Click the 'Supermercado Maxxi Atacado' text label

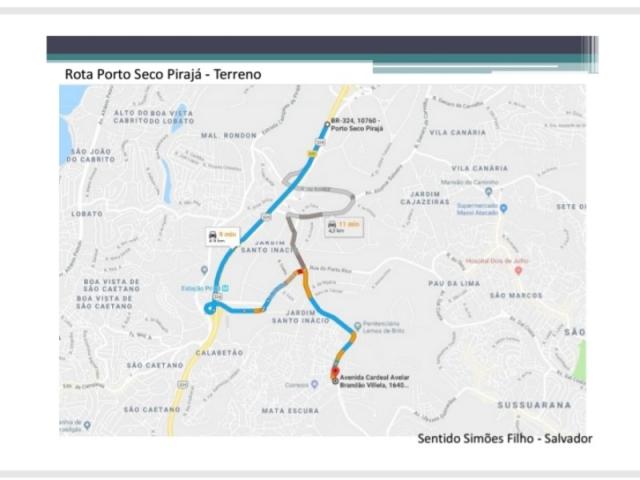pos(477,209)
